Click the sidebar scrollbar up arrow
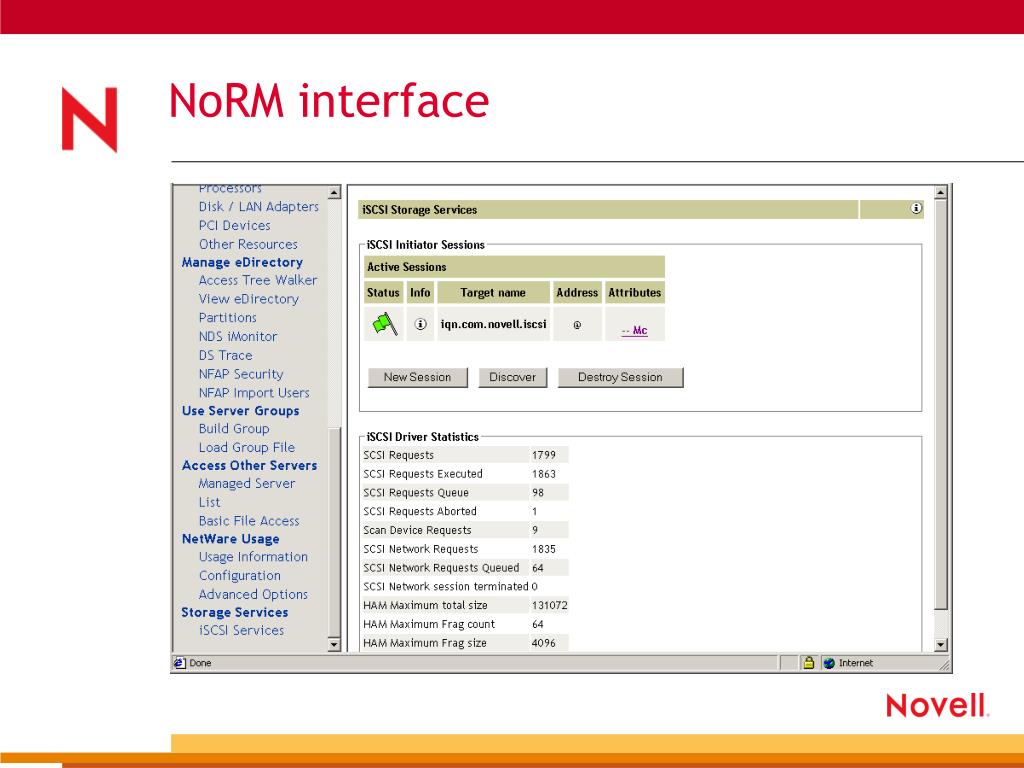 (334, 192)
